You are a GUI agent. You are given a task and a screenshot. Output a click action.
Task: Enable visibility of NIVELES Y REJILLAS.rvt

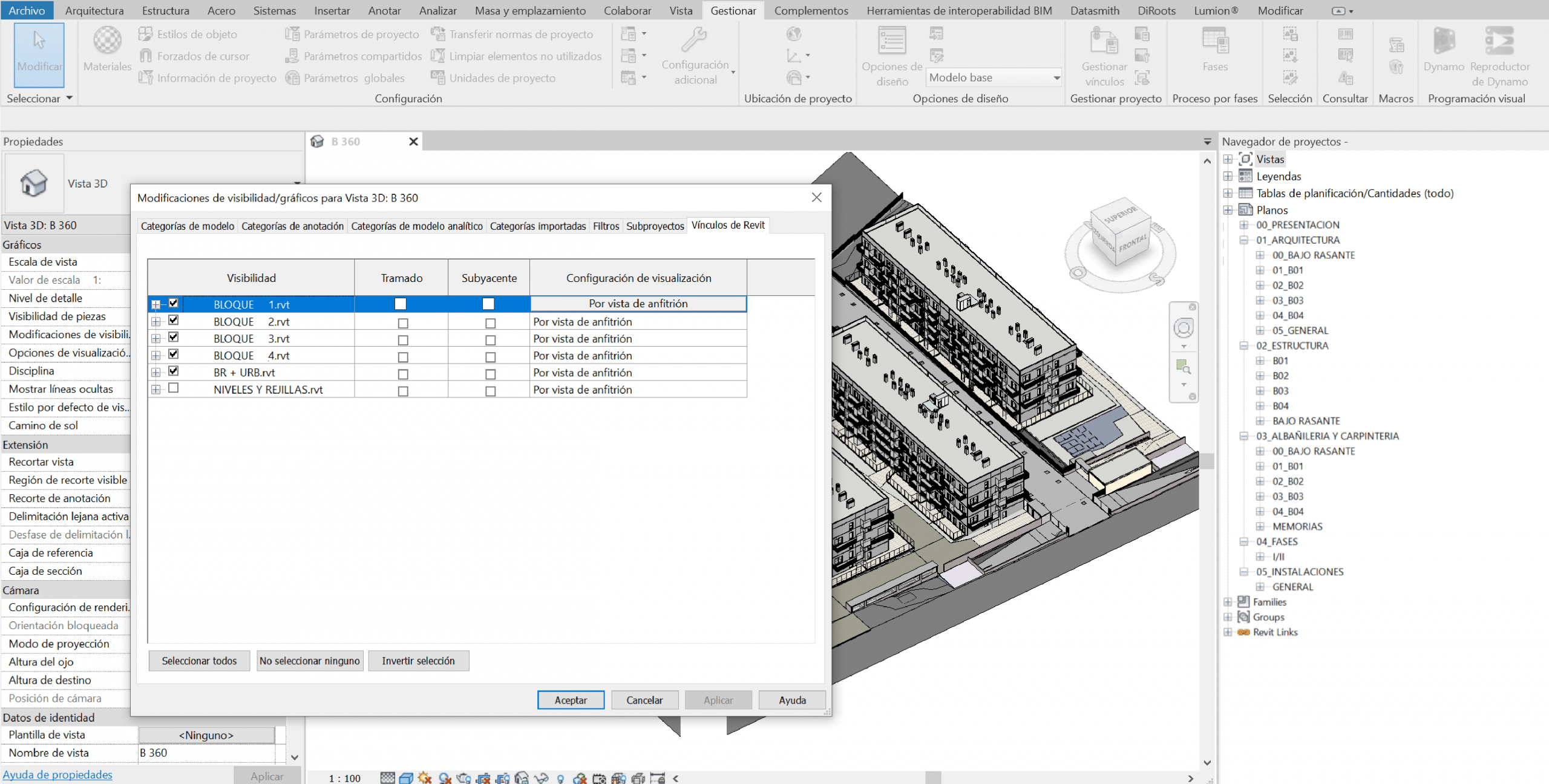174,388
